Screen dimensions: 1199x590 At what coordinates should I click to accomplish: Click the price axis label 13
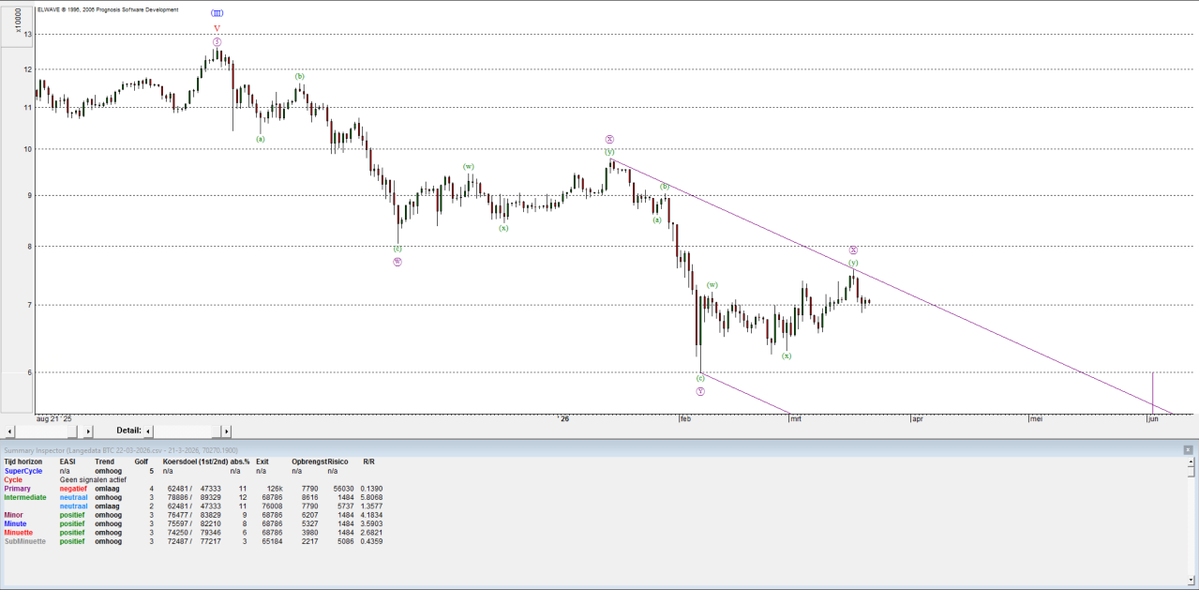28,34
